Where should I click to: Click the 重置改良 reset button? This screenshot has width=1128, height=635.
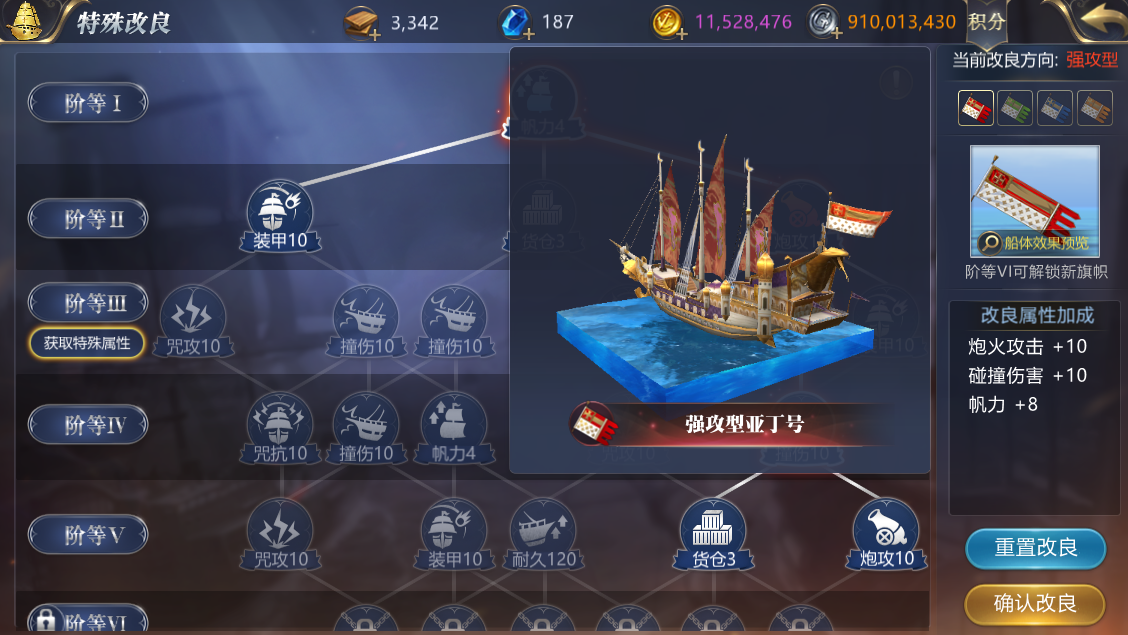tap(1035, 549)
